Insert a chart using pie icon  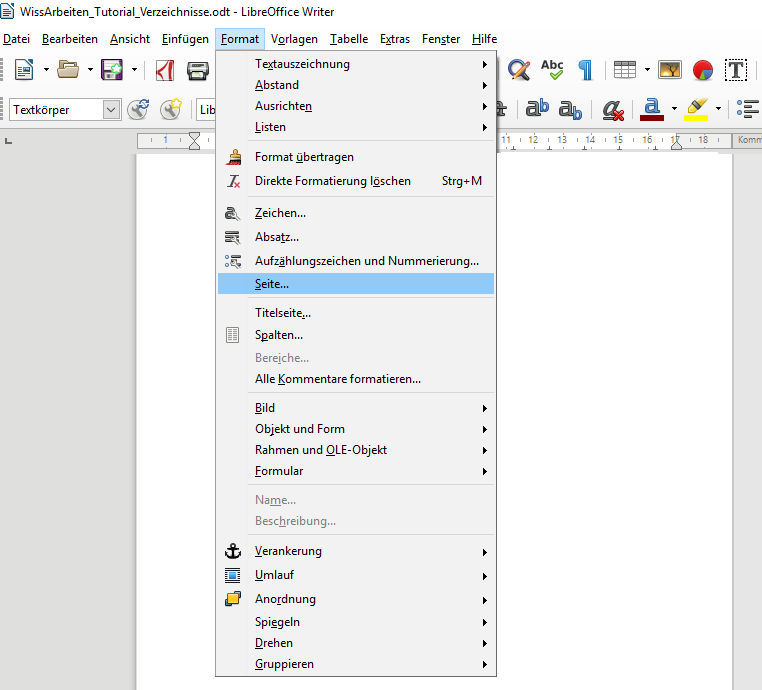tap(703, 70)
